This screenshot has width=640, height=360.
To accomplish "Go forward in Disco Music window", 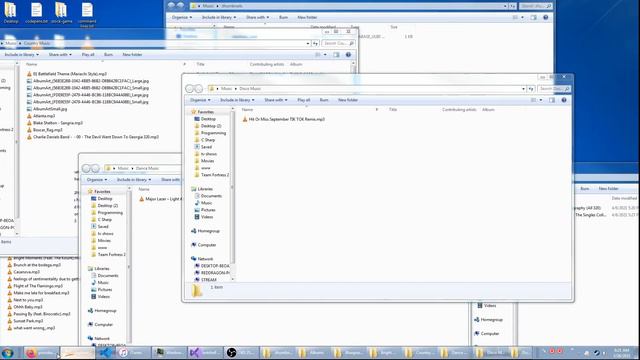I will coord(198,89).
